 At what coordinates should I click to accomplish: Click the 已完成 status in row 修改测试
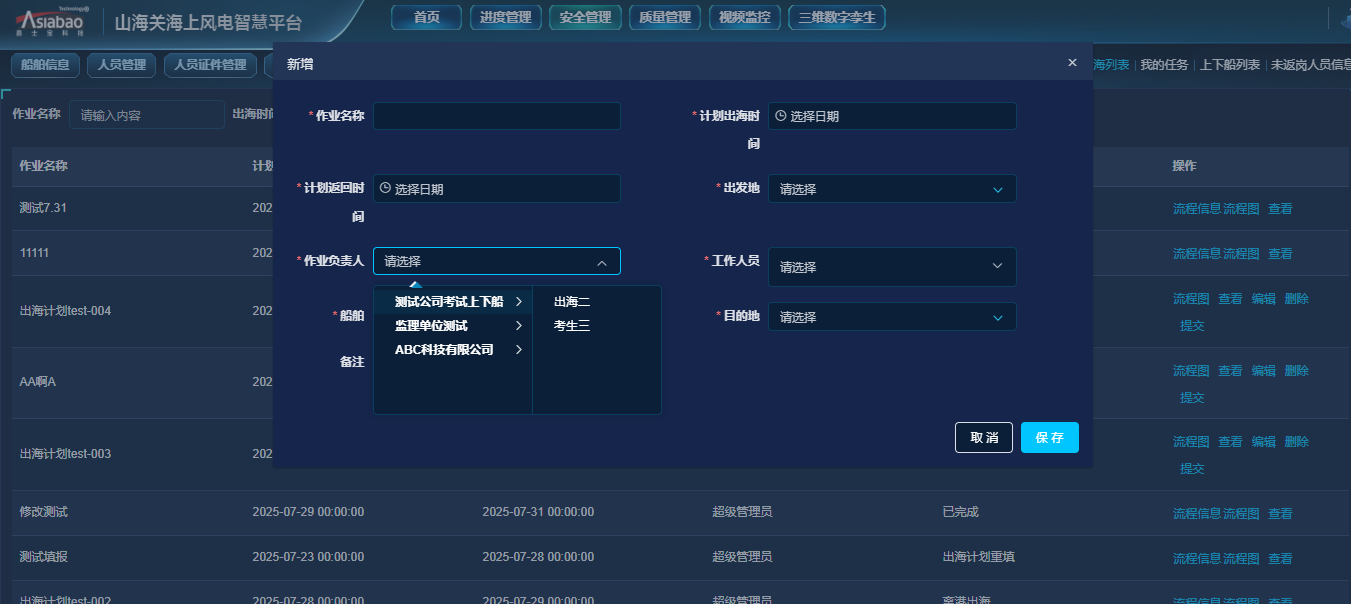[x=960, y=512]
